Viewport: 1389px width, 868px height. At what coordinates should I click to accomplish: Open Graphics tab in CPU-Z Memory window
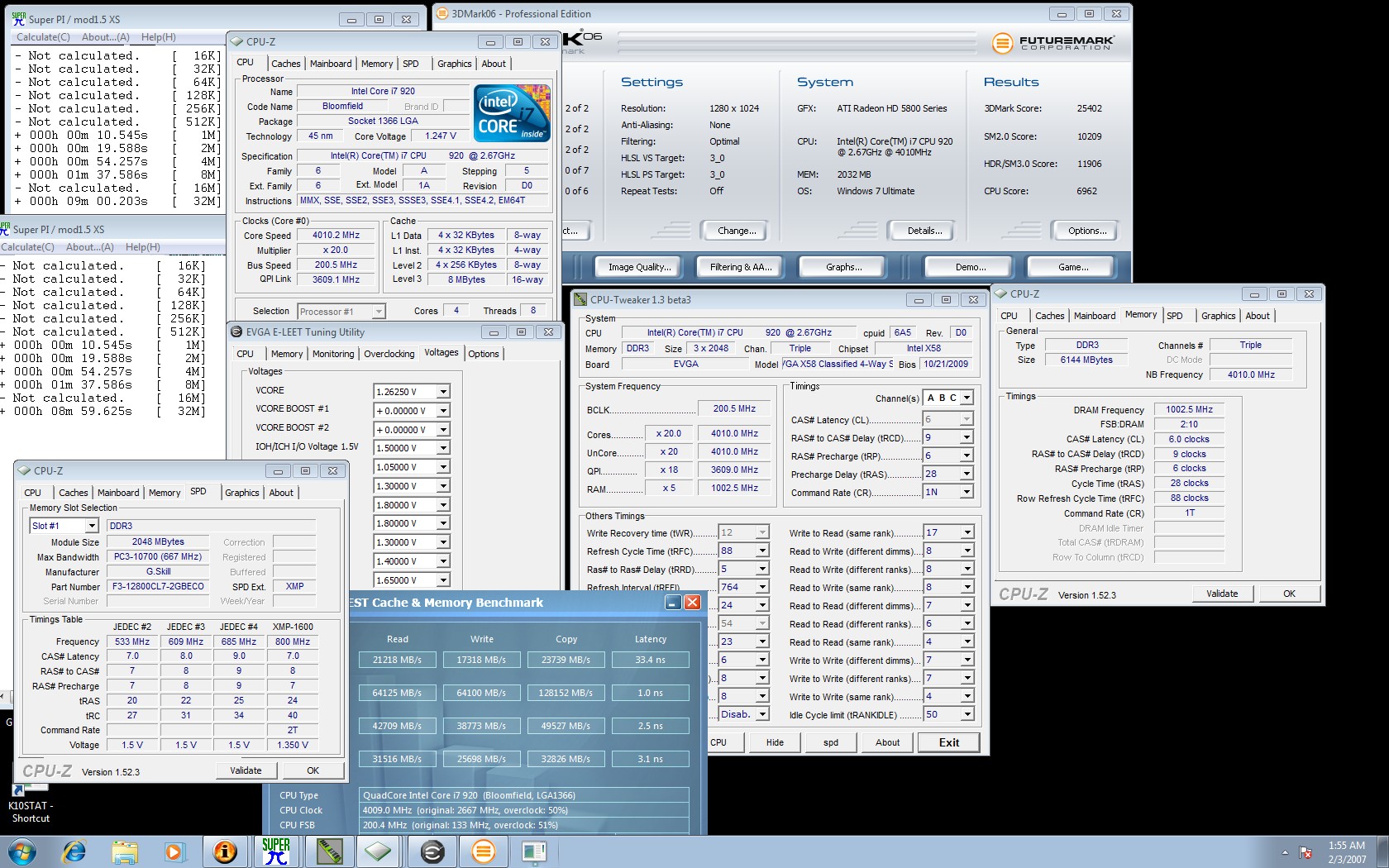pos(1219,316)
